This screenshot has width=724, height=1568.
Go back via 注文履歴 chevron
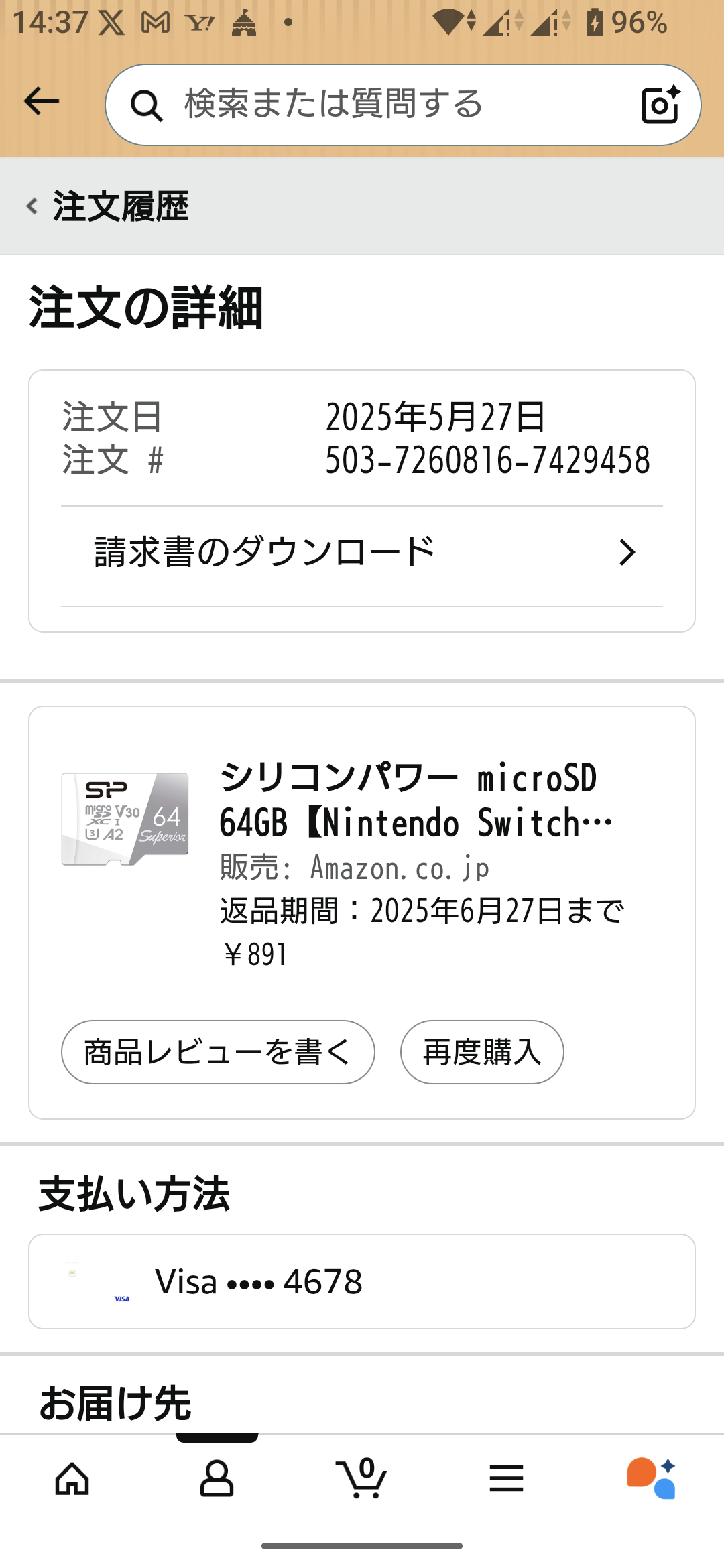(x=32, y=206)
